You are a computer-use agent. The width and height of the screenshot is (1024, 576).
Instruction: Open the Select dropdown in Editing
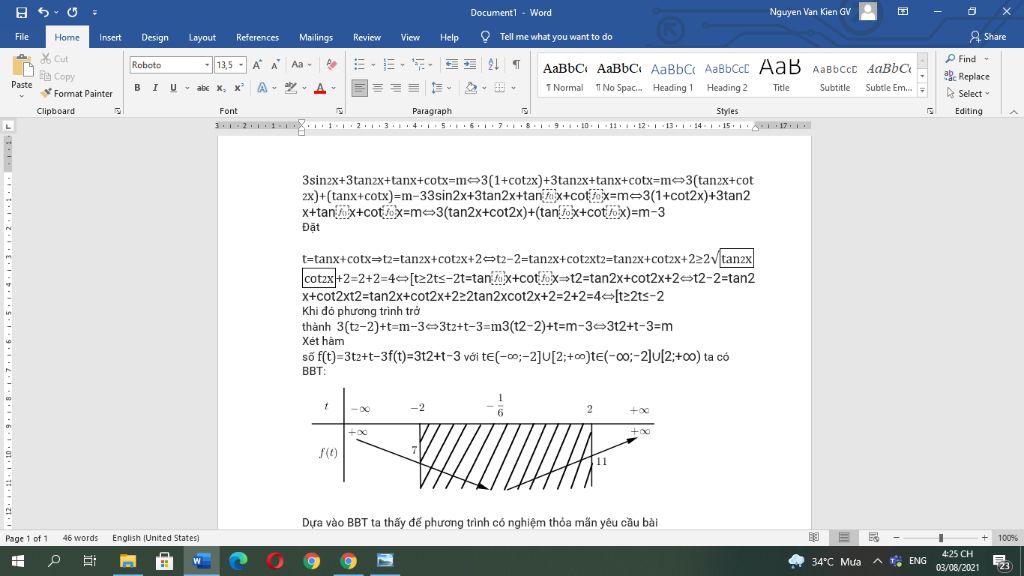pos(968,93)
